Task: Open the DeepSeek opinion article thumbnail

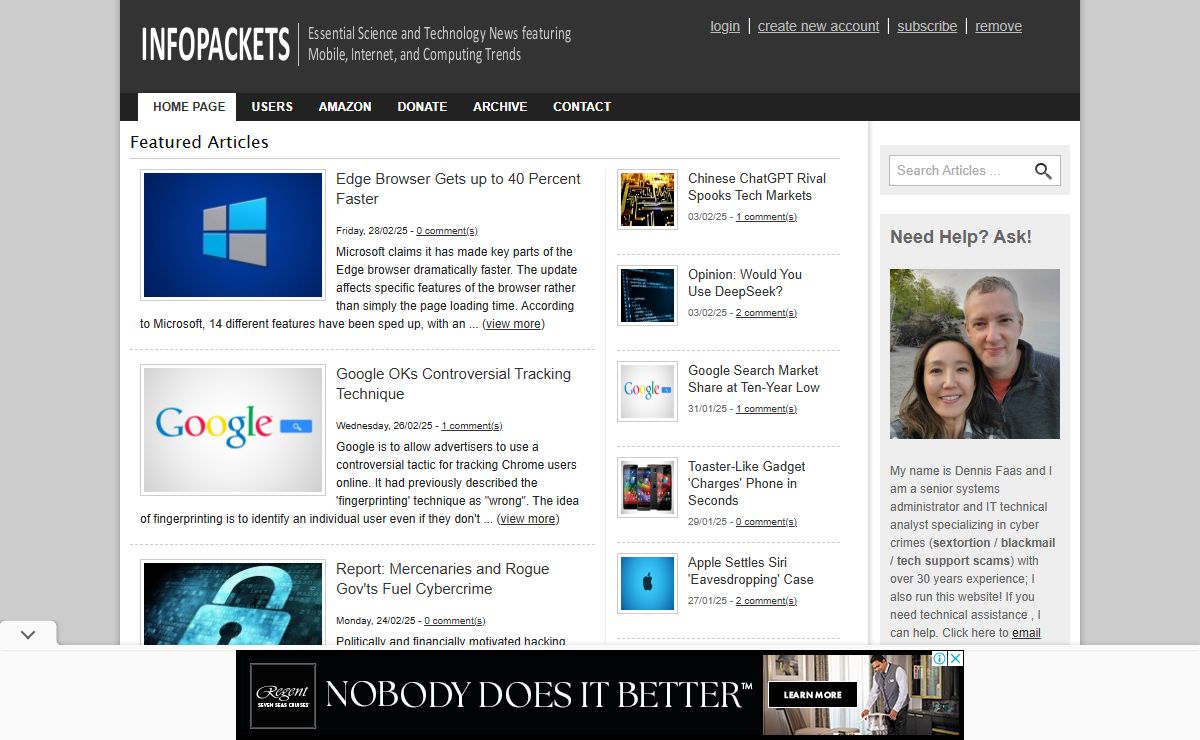Action: [x=647, y=295]
